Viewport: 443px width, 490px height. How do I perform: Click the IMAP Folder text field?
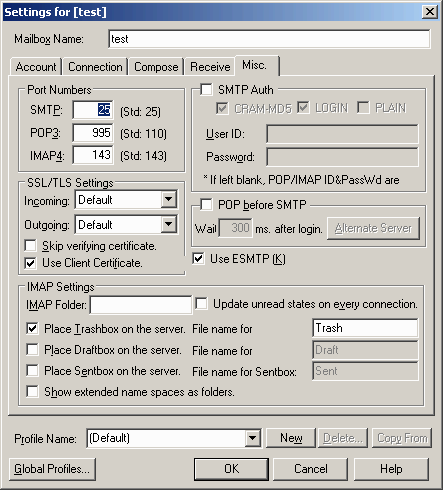coord(141,305)
